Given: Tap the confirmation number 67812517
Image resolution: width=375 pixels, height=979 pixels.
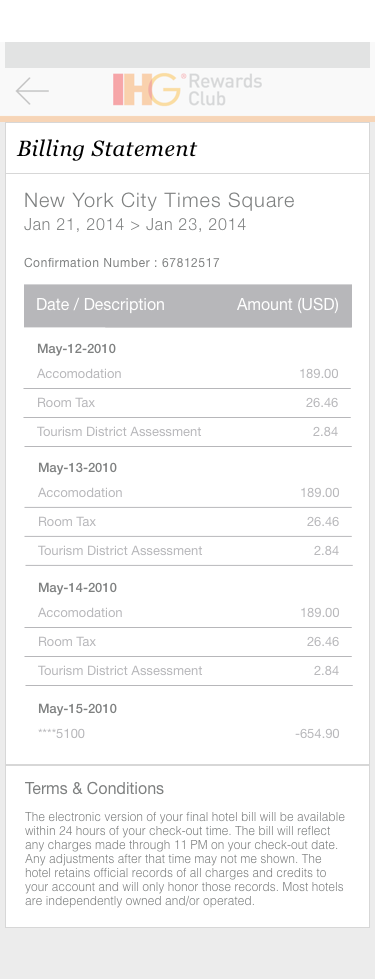Looking at the screenshot, I should [190, 263].
